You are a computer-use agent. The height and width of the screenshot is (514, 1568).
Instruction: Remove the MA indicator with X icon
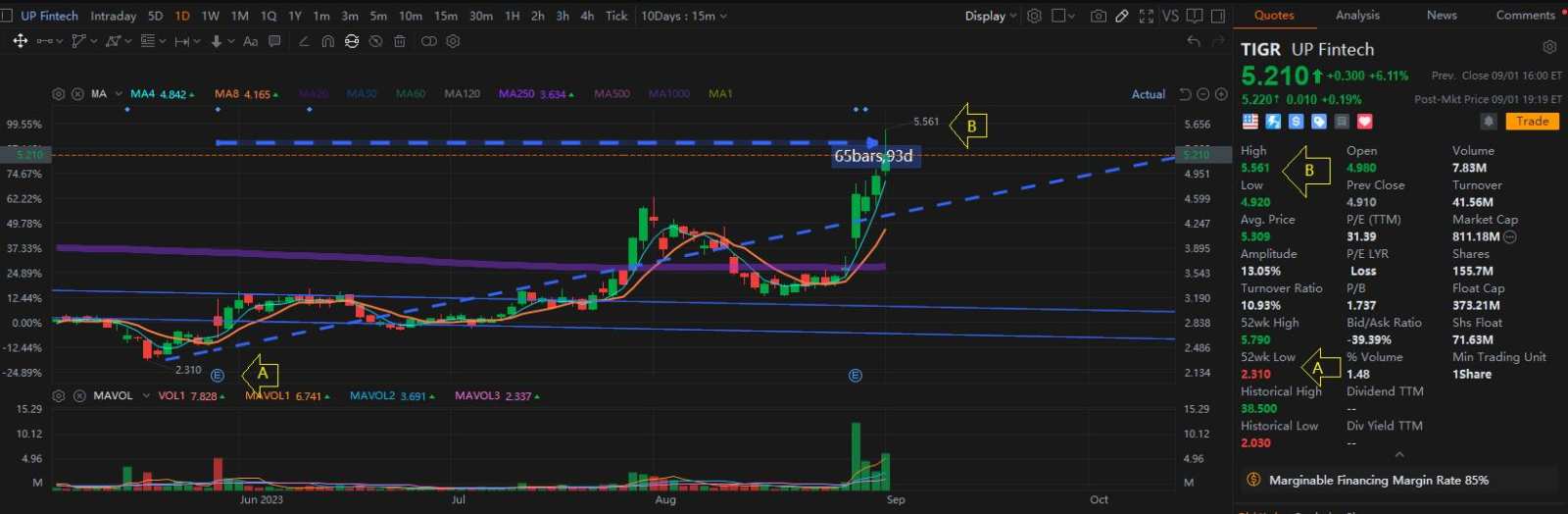[x=77, y=94]
